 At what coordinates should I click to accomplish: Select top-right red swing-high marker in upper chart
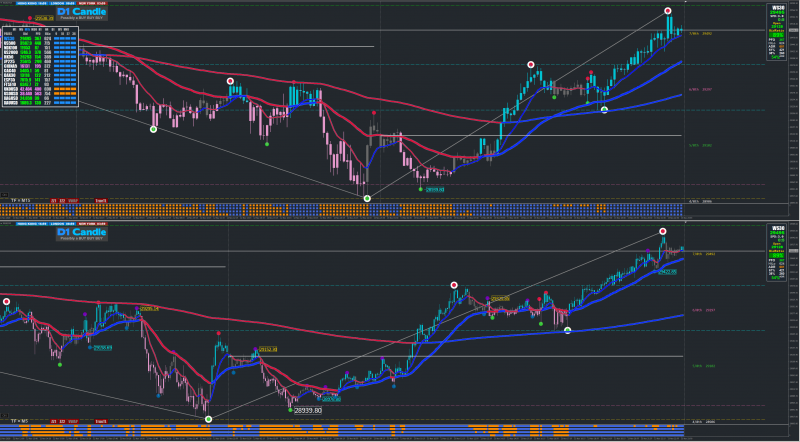pos(668,11)
